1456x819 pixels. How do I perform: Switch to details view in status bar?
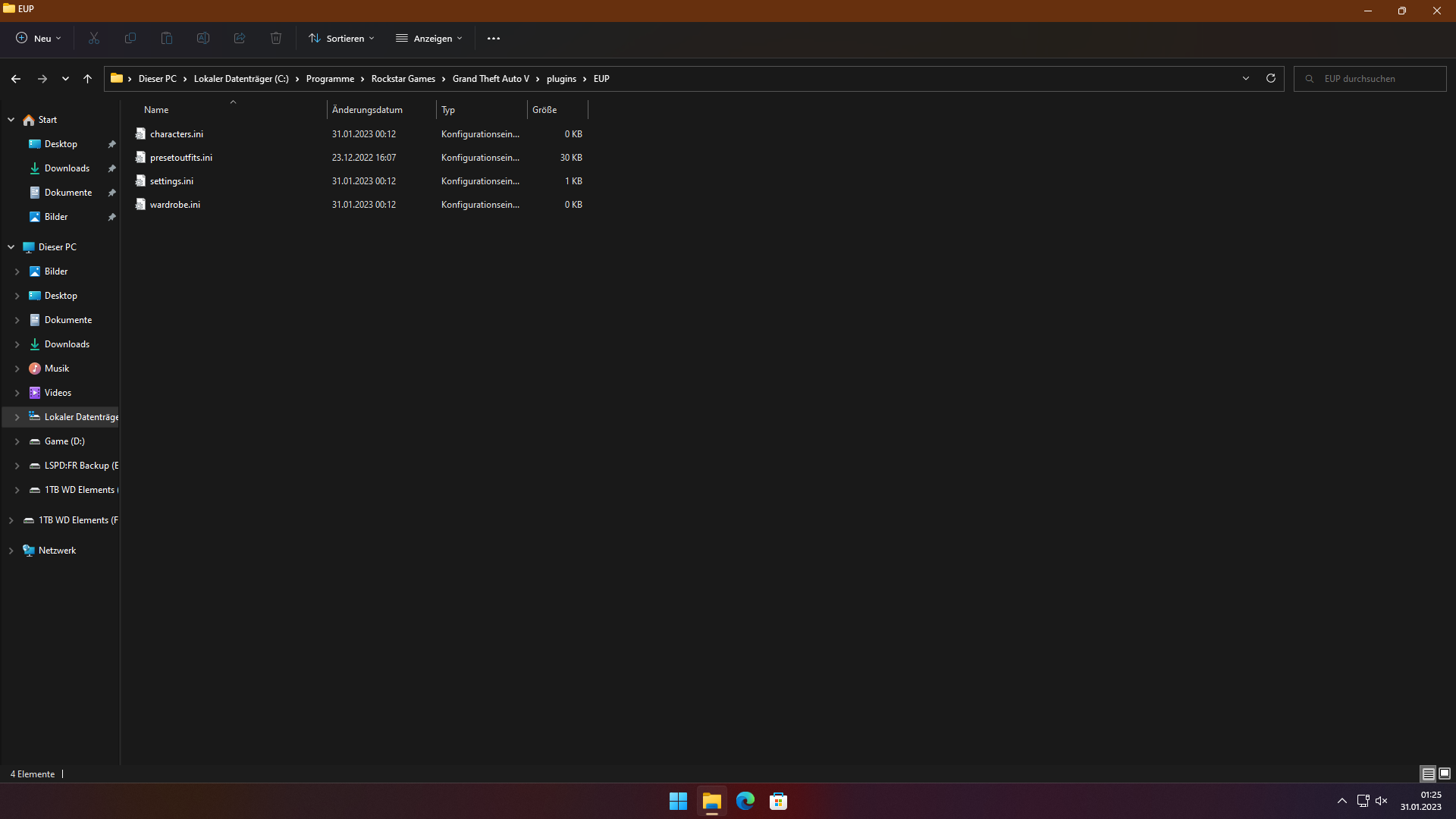click(1428, 773)
